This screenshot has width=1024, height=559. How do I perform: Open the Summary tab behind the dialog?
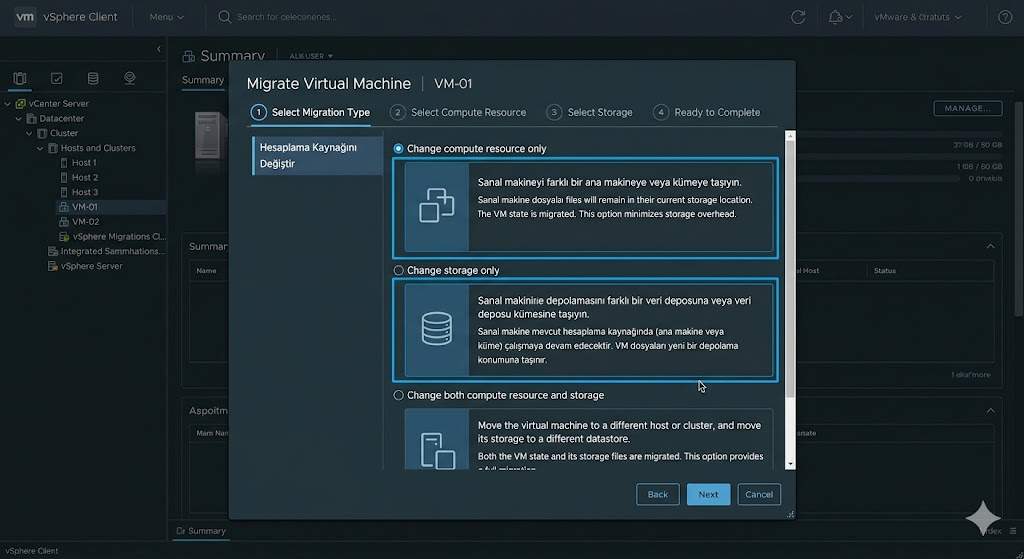point(202,80)
